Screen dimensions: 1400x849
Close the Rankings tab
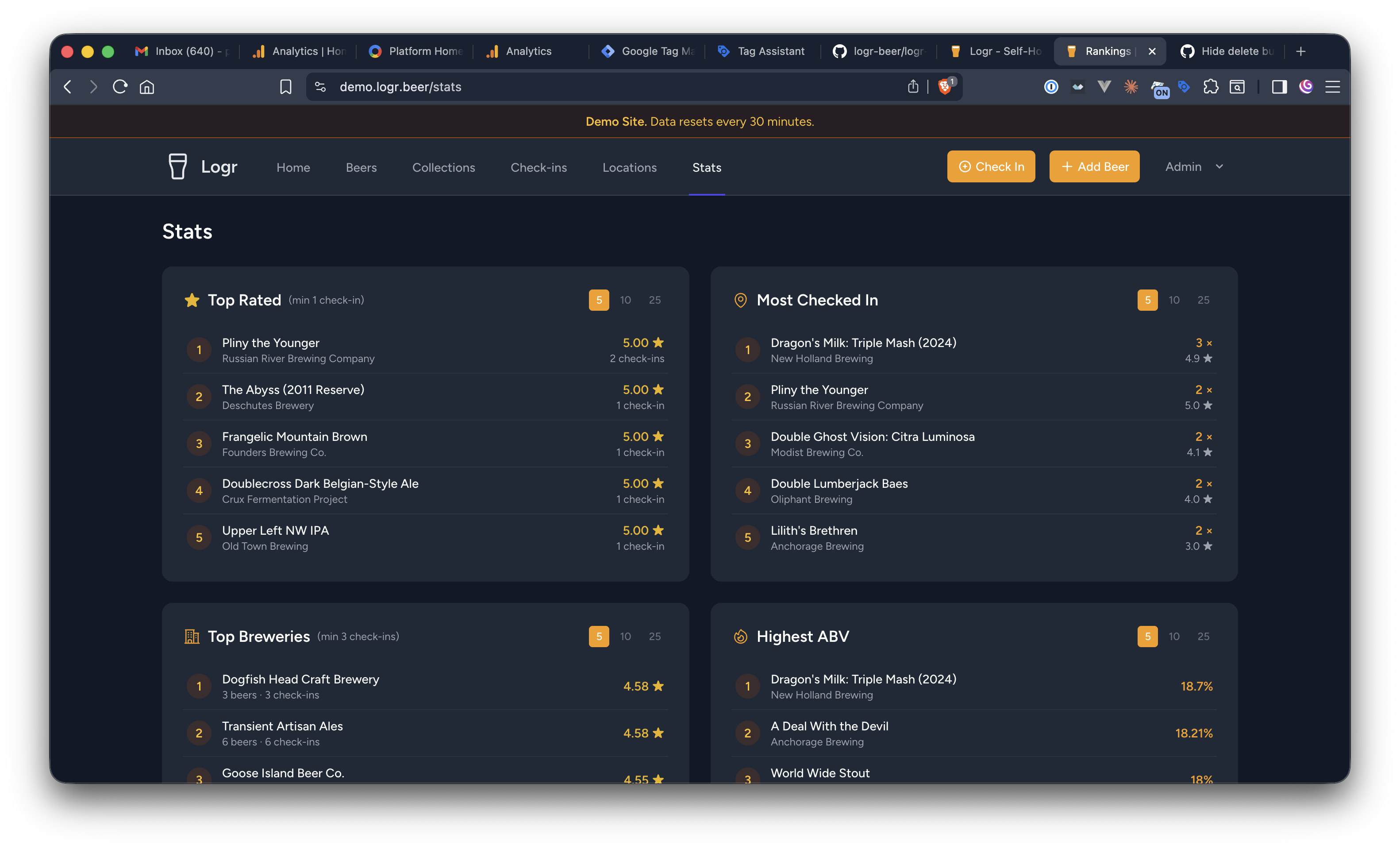point(1152,51)
